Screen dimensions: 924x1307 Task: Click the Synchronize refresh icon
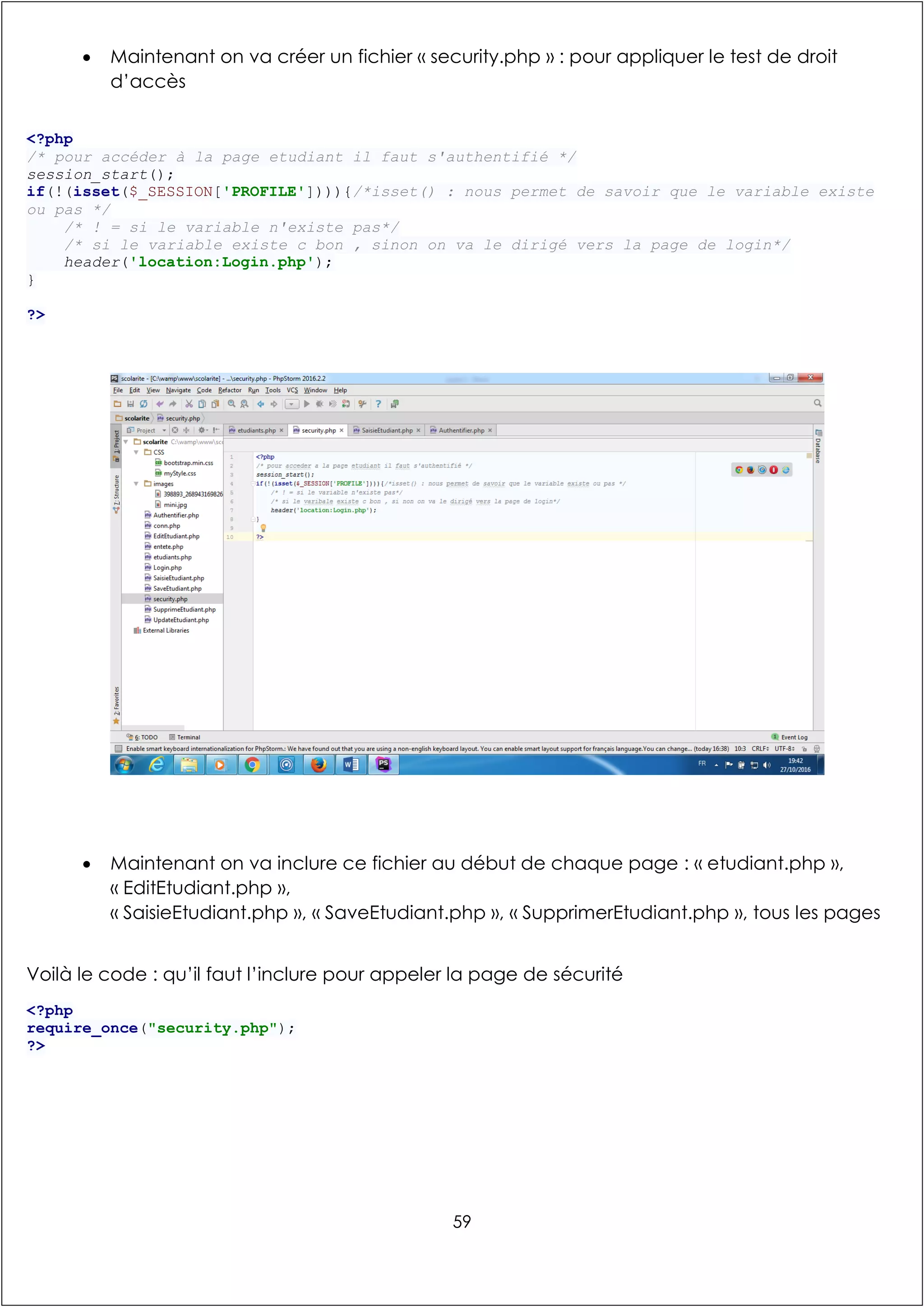(x=143, y=403)
